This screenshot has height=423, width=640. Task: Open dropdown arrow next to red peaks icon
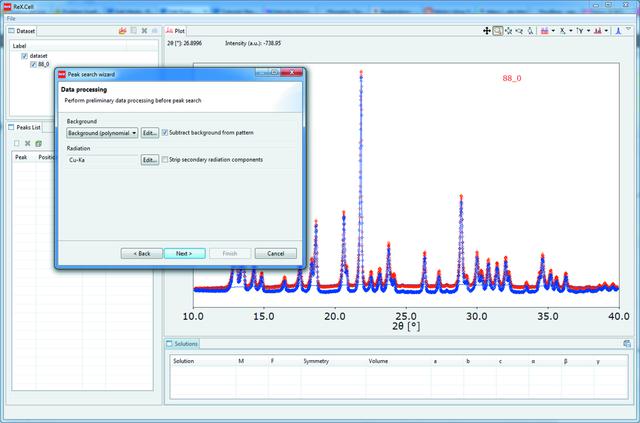607,31
